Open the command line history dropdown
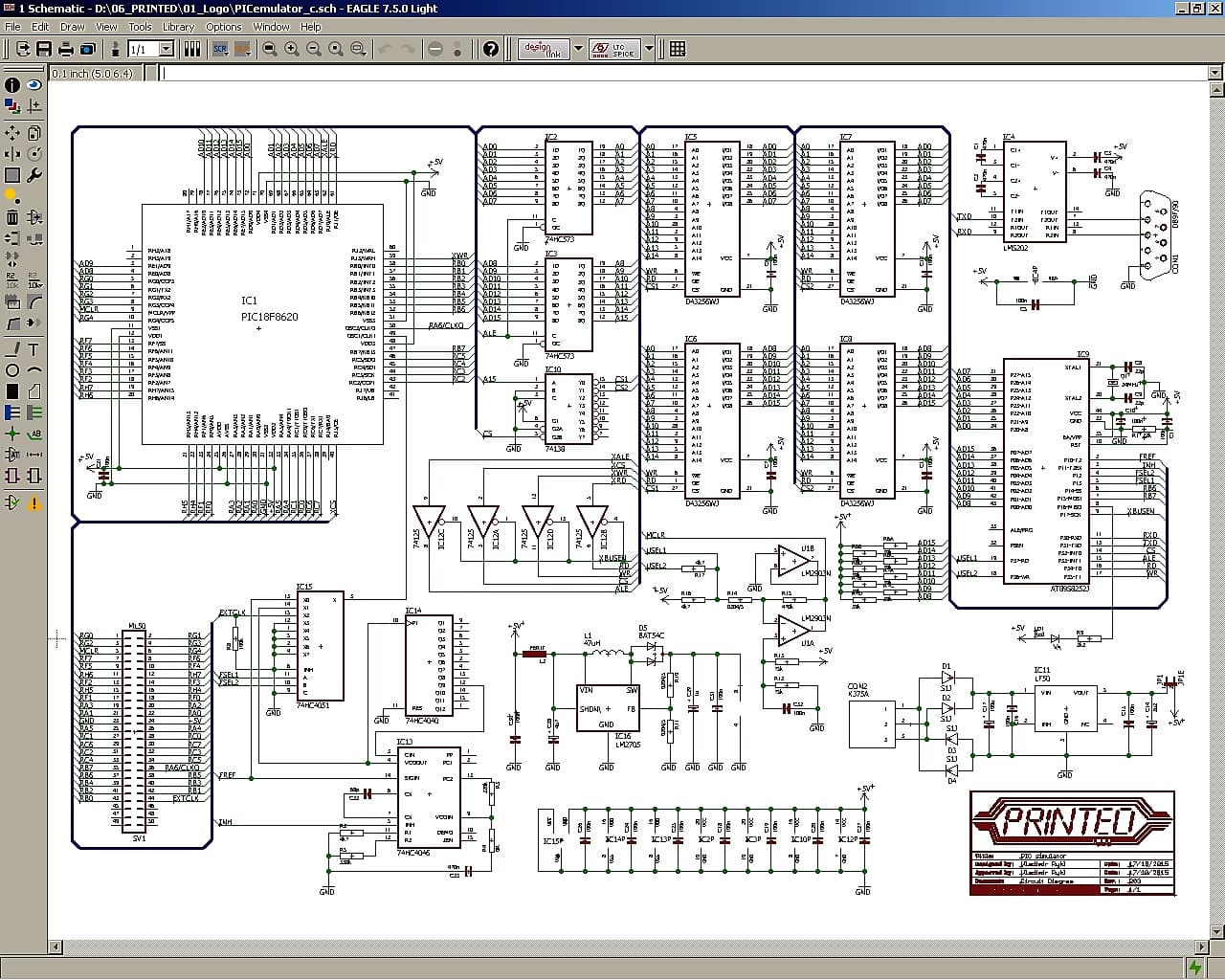Image resolution: width=1225 pixels, height=980 pixels. (x=1216, y=73)
